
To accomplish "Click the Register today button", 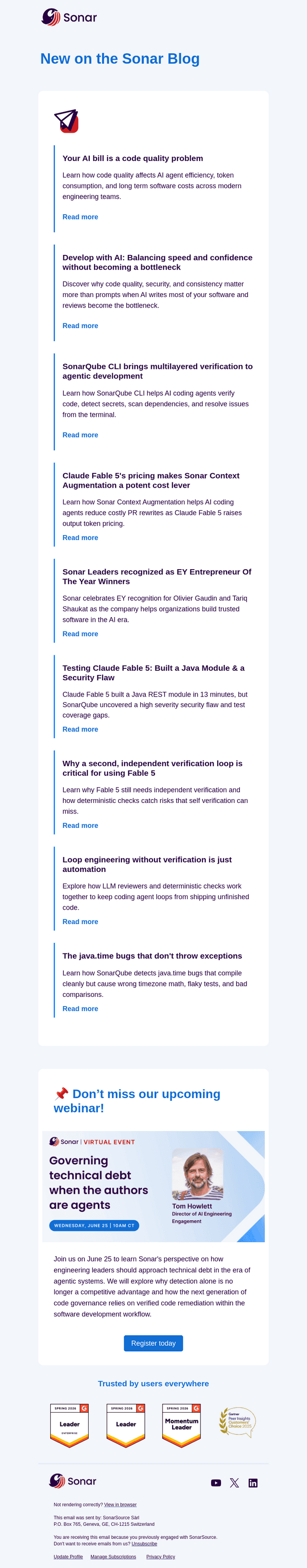I will 153,1343.
